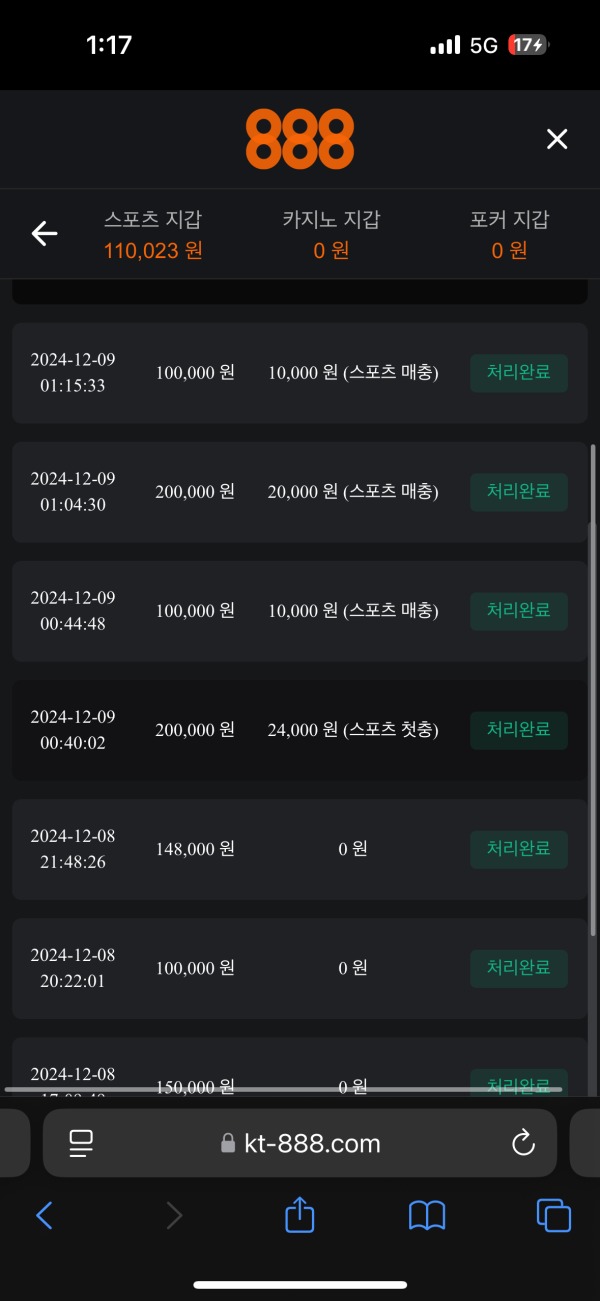Screen dimensions: 600x1301
Task: Close the 888 overlay with the X
Action: pos(556,139)
